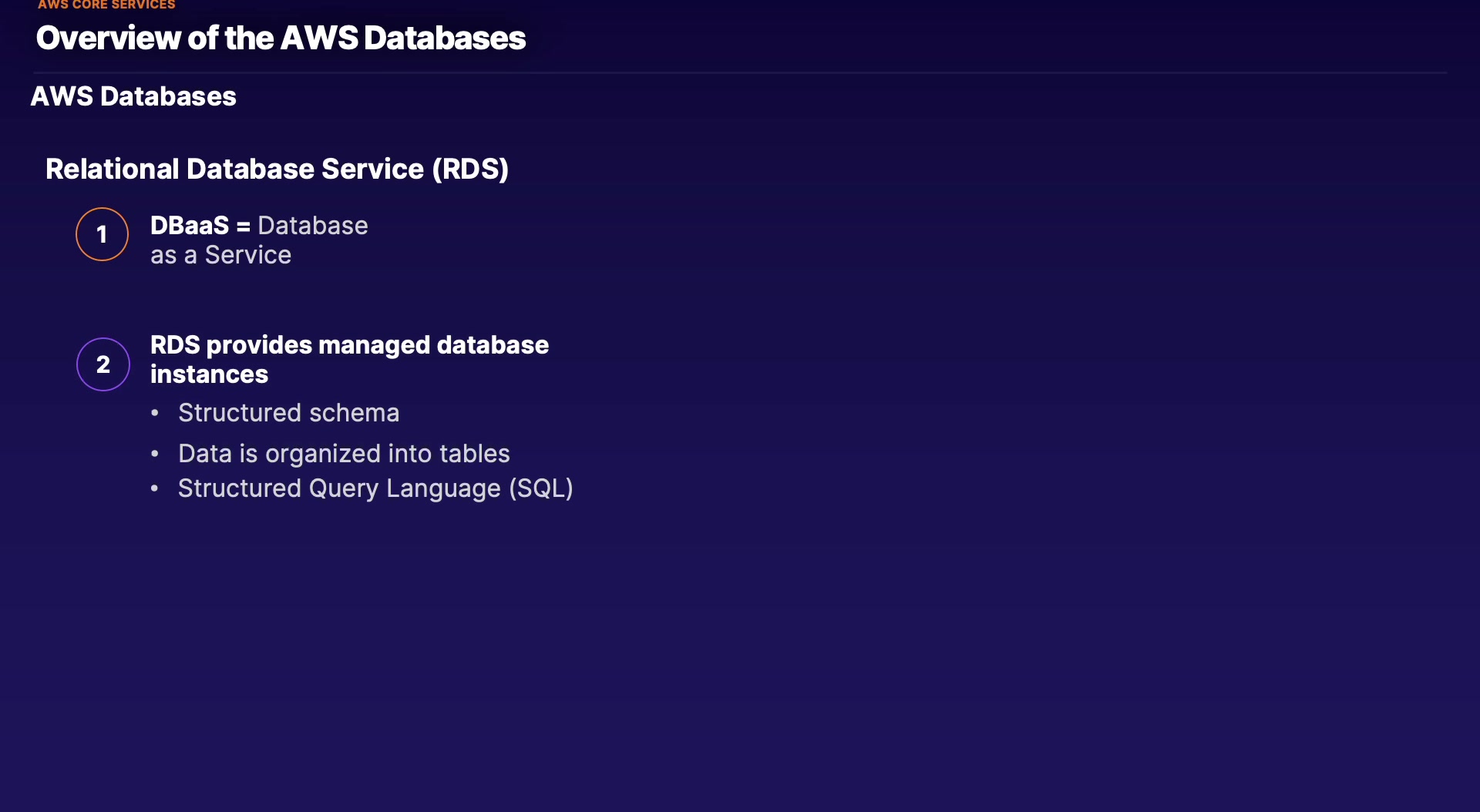Click the horizontal divider line under the title

[x=740, y=73]
